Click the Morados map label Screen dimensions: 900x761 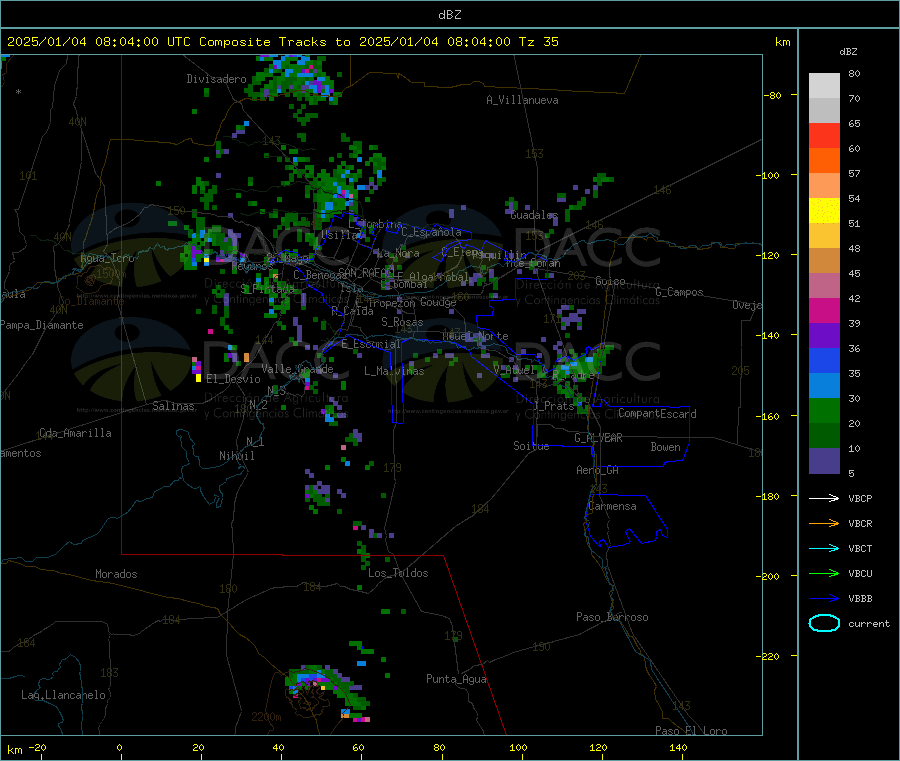pos(116,574)
